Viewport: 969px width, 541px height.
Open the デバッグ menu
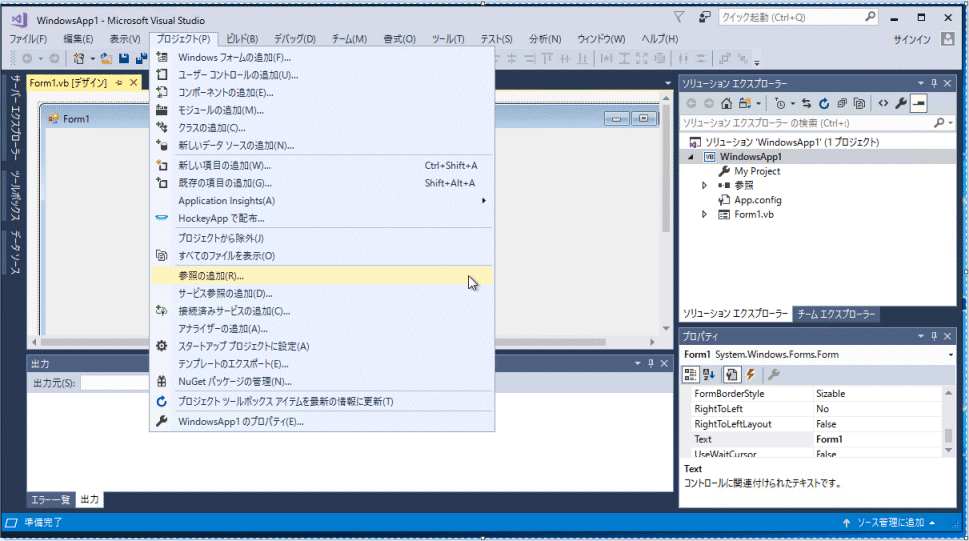click(x=295, y=39)
